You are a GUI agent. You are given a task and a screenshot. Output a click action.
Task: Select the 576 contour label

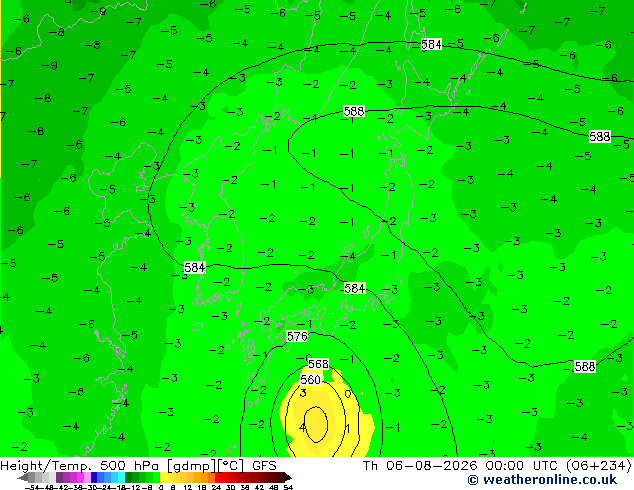297,336
